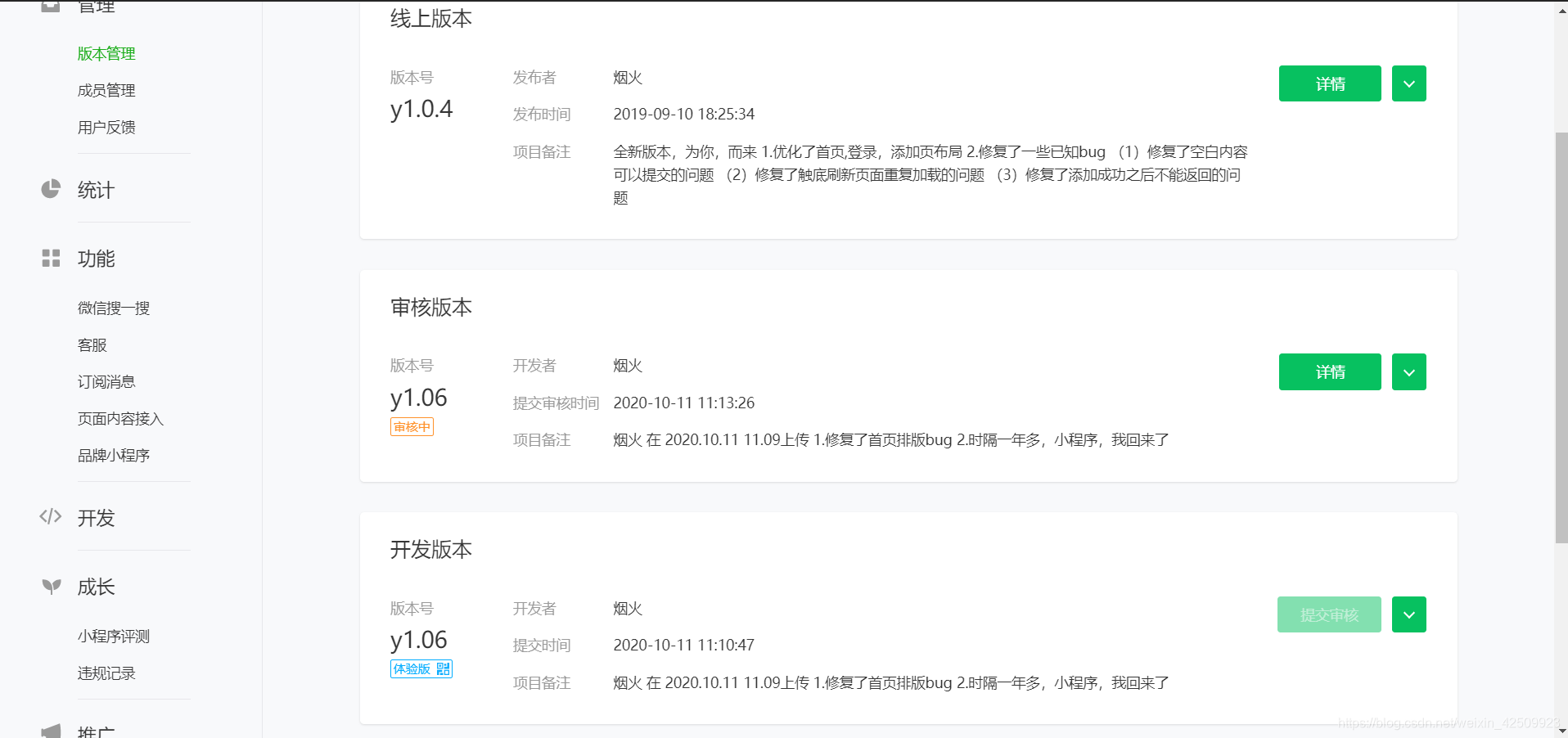This screenshot has height=738, width=1568.
Task: Open 成员管理 in the sidebar
Action: [106, 91]
